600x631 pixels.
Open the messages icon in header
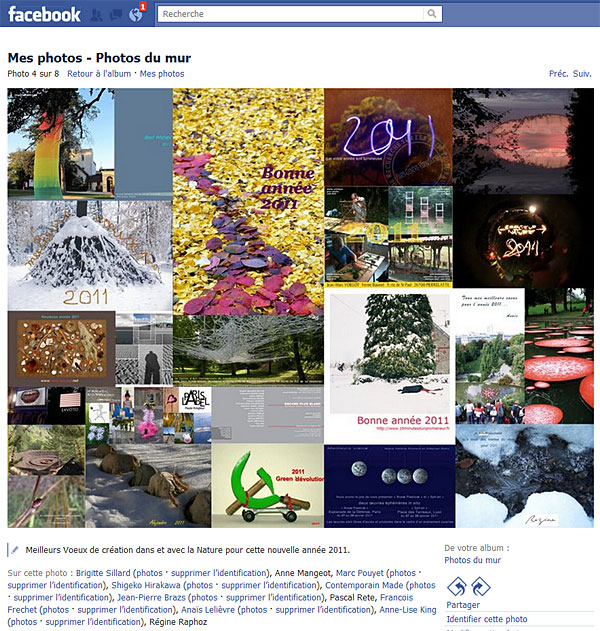(116, 15)
